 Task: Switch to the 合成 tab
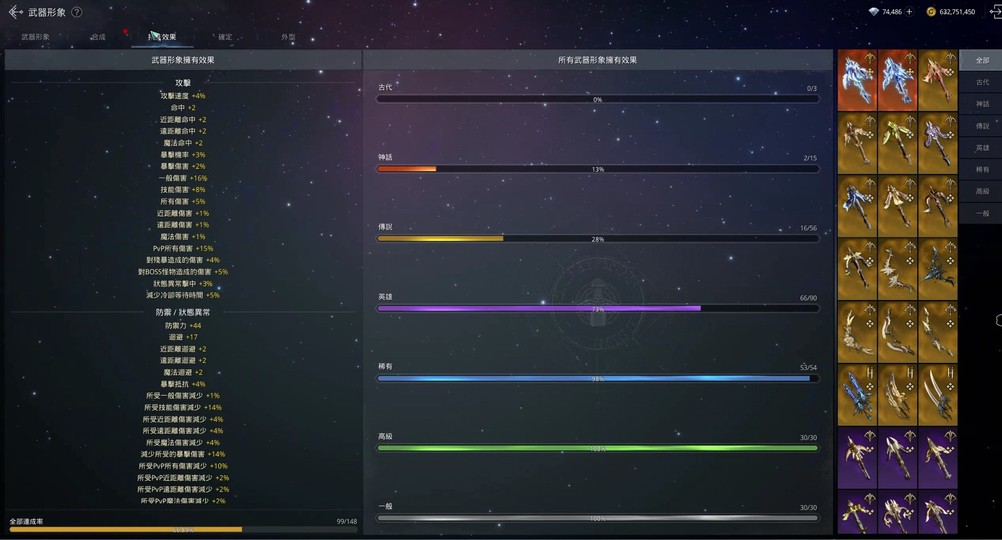point(98,37)
